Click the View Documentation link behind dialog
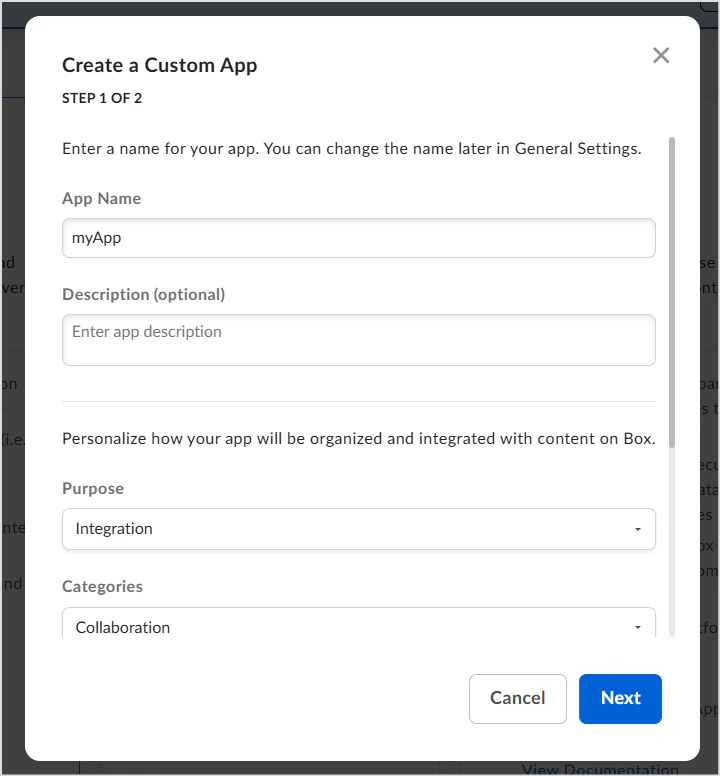 point(600,770)
